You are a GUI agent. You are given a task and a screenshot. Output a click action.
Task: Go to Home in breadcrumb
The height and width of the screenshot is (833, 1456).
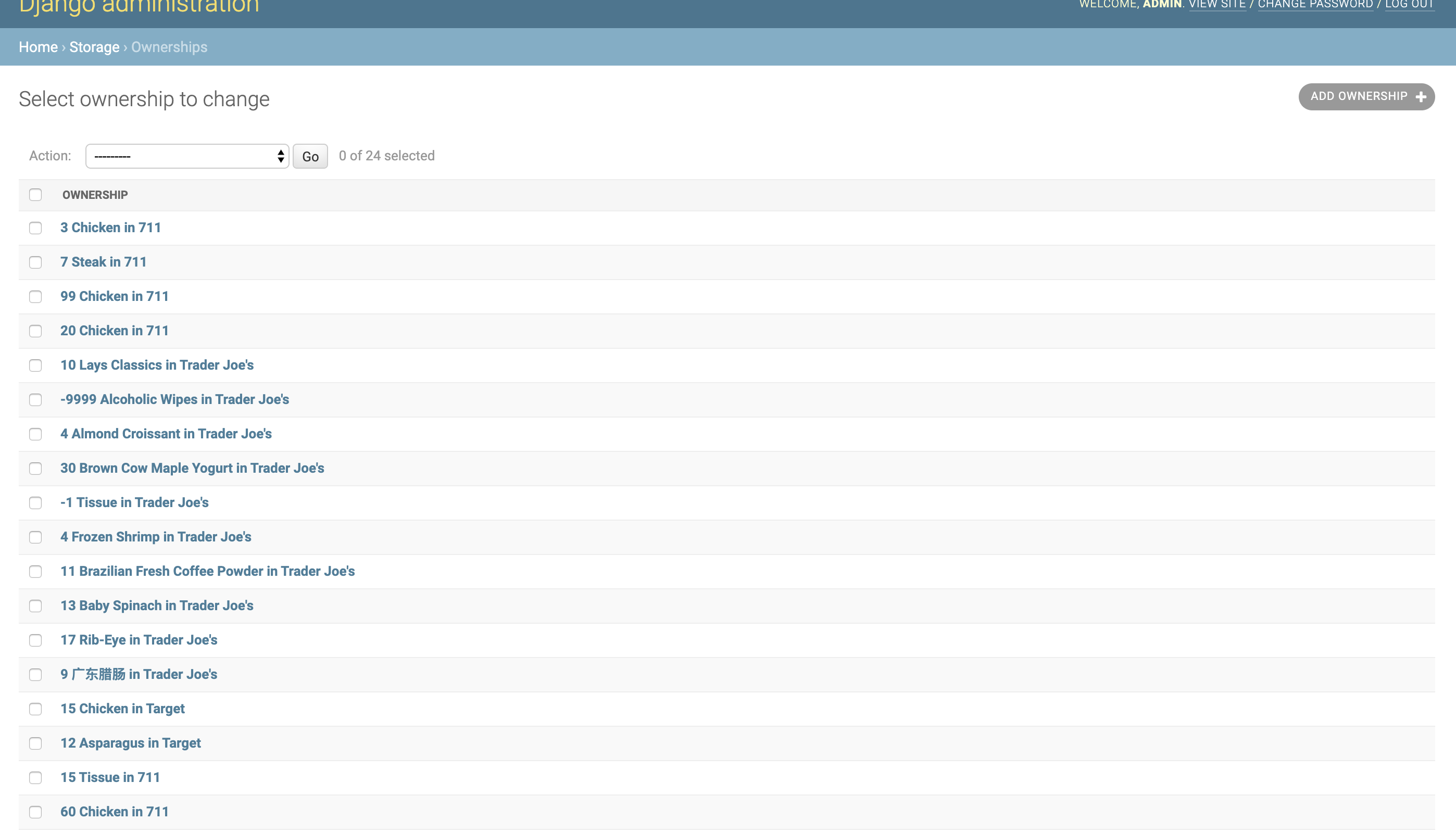tap(38, 47)
